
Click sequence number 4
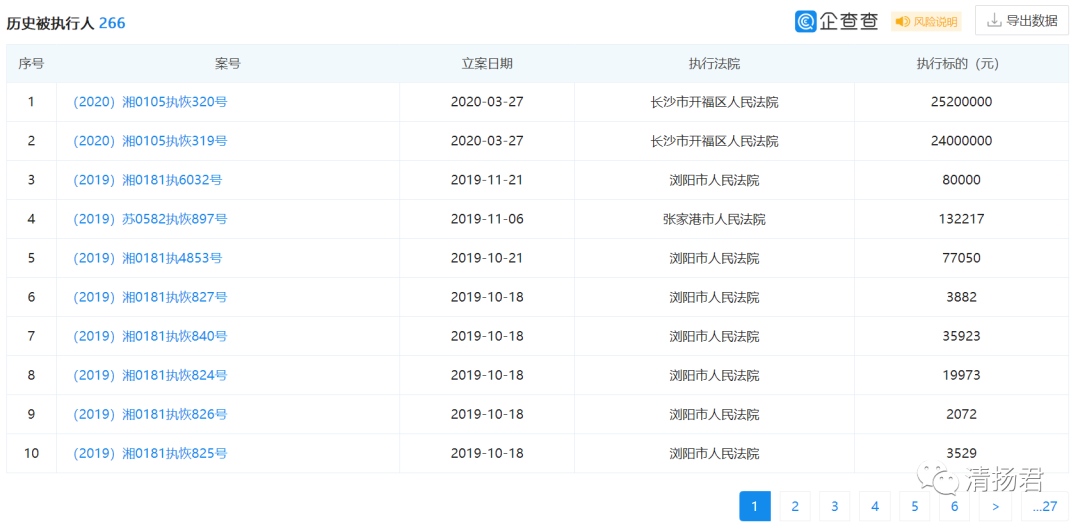[31, 219]
